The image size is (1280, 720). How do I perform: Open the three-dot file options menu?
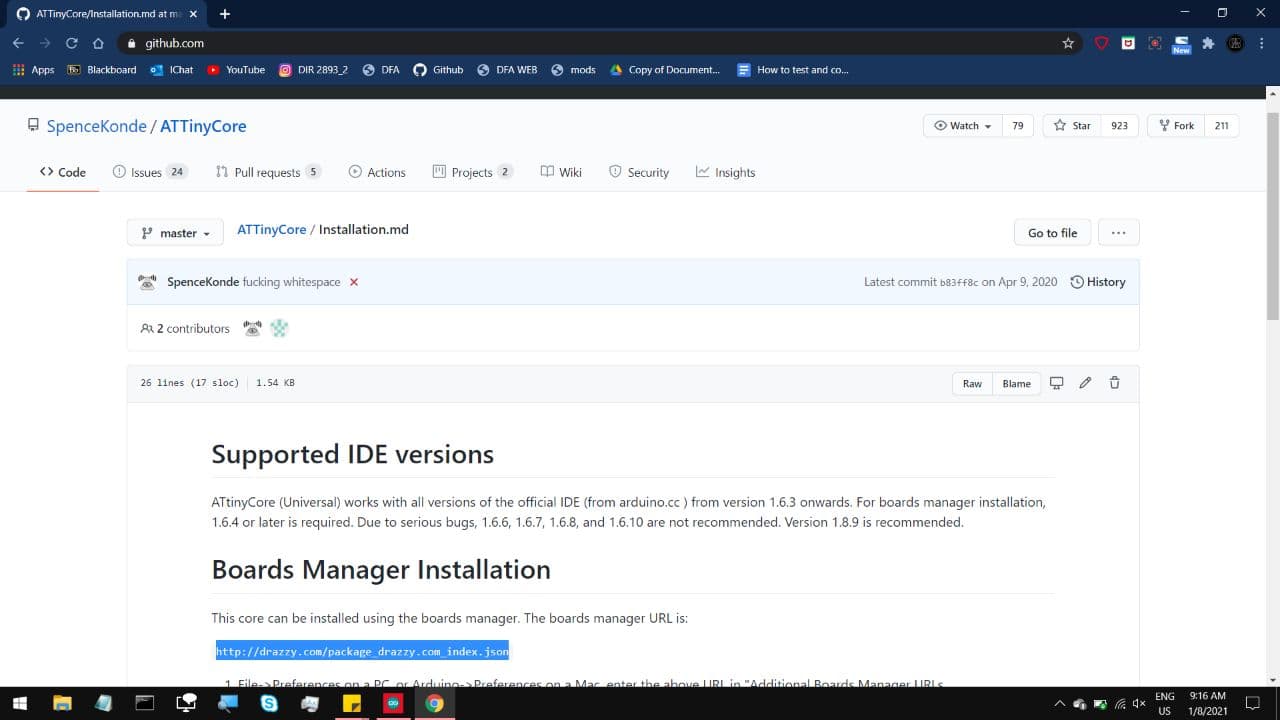(x=1118, y=233)
